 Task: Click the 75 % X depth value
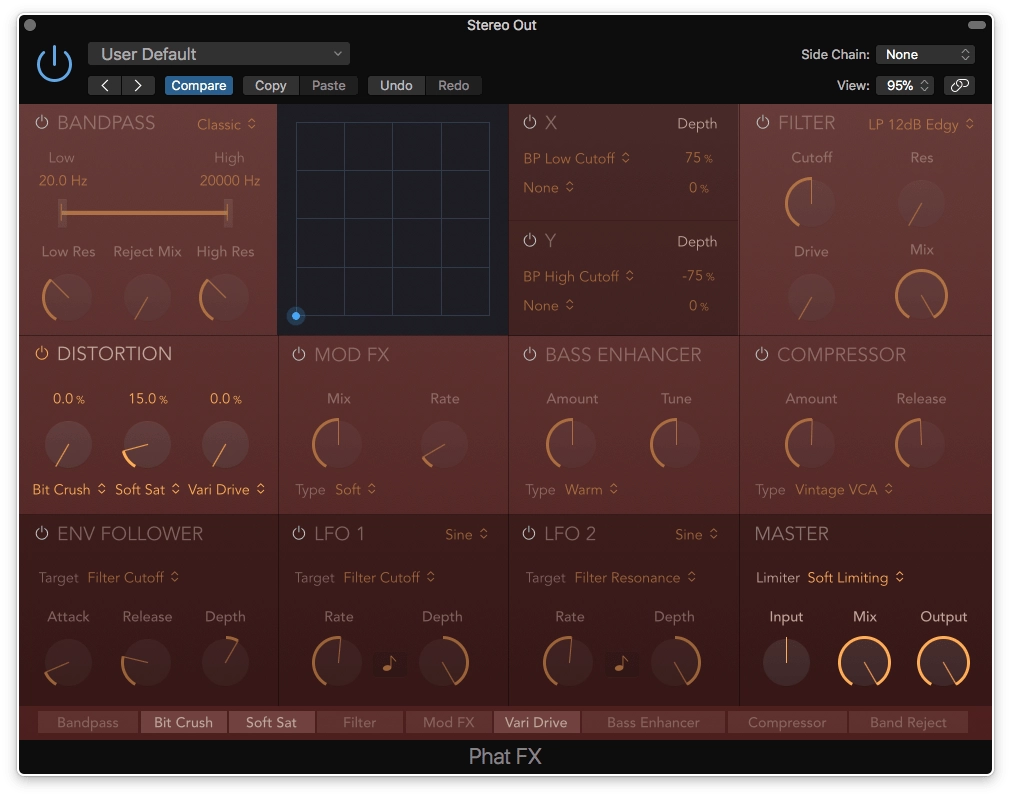[698, 158]
